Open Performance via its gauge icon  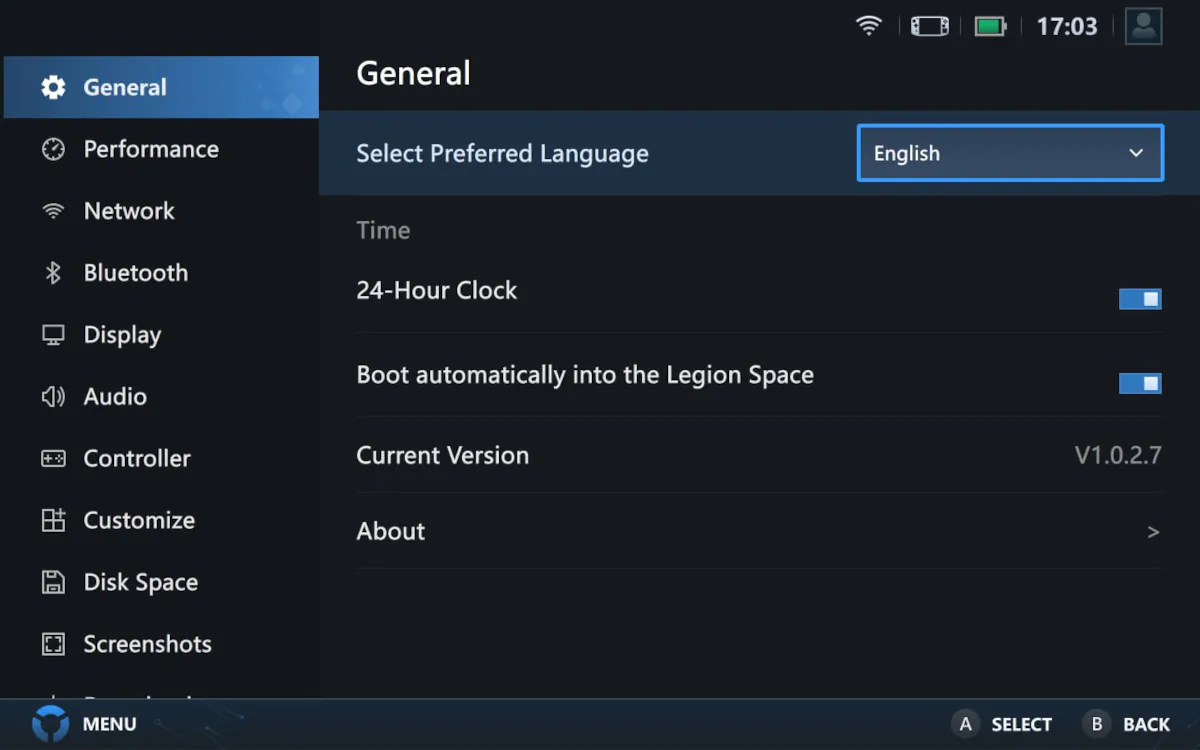53,150
